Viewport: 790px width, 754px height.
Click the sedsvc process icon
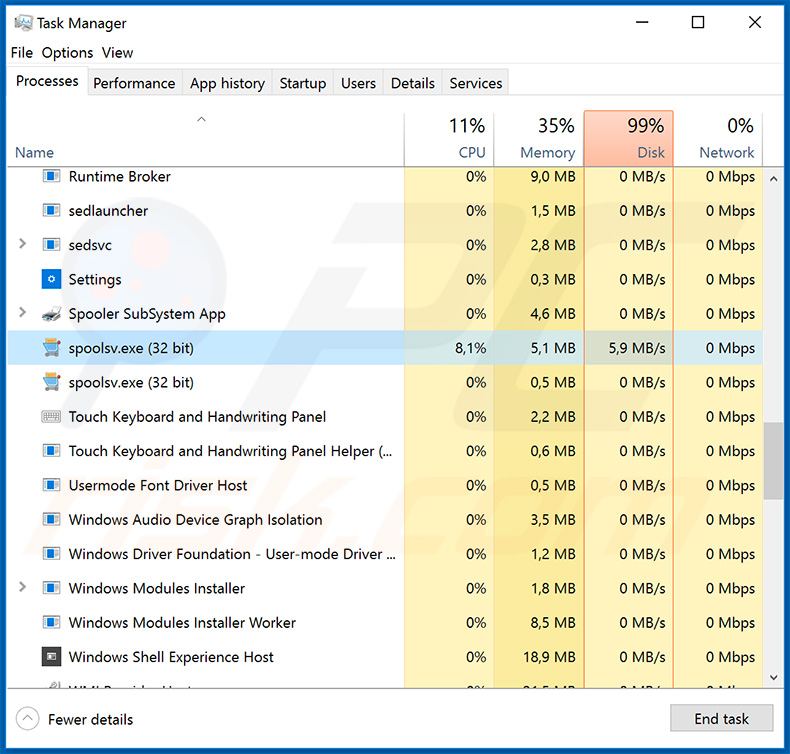[51, 245]
